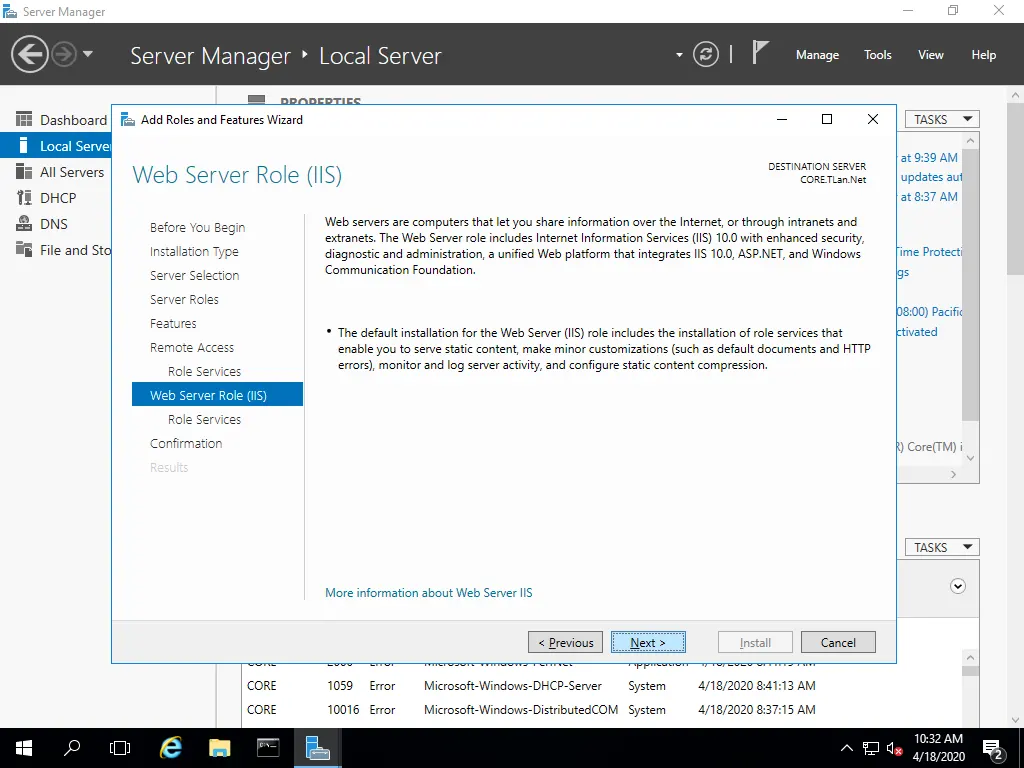Open taskbar Search icon
Viewport: 1024px width, 768px height.
click(x=72, y=748)
